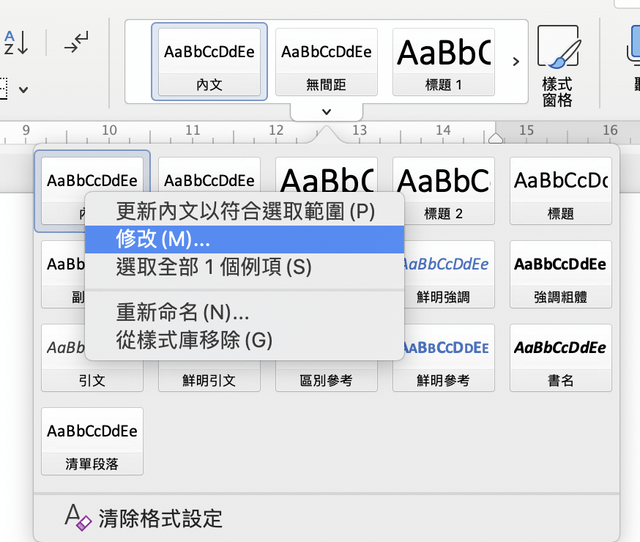Apply 強調粗體 style
The height and width of the screenshot is (542, 640).
click(x=560, y=274)
